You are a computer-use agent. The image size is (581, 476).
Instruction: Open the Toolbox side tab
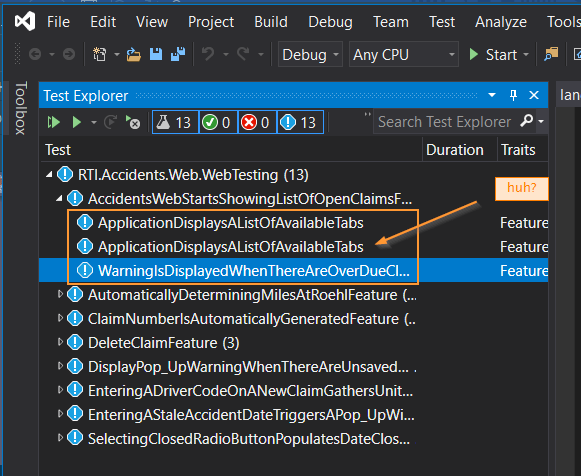[x=20, y=108]
